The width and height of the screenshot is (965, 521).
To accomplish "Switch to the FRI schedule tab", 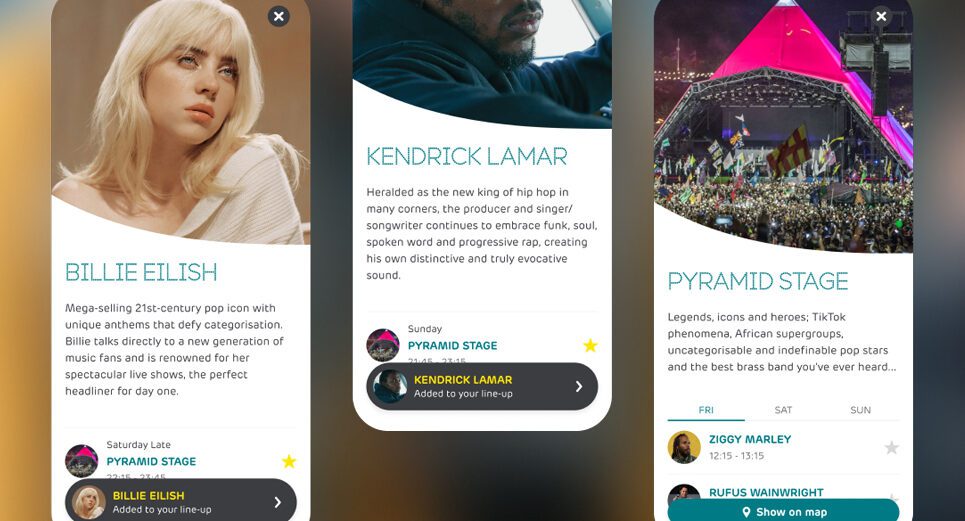I will click(x=706, y=410).
